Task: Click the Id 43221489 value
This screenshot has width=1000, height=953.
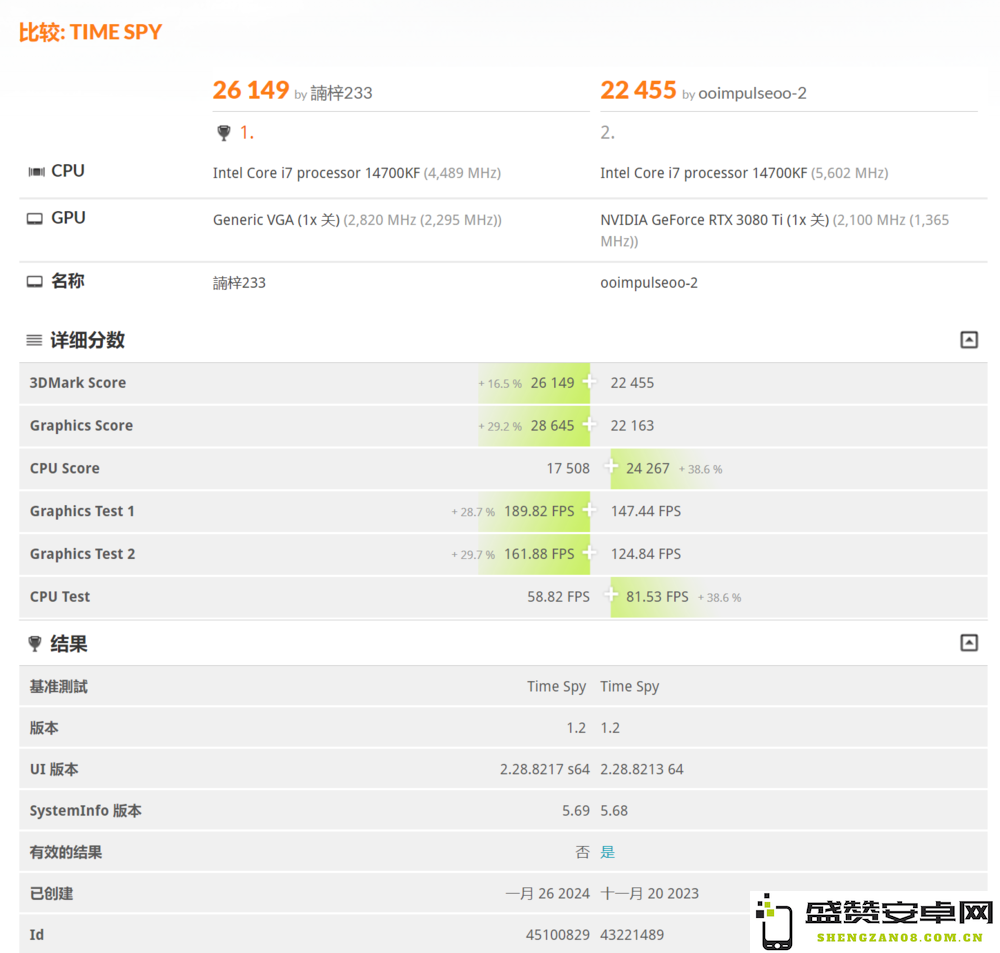Action: [x=632, y=935]
